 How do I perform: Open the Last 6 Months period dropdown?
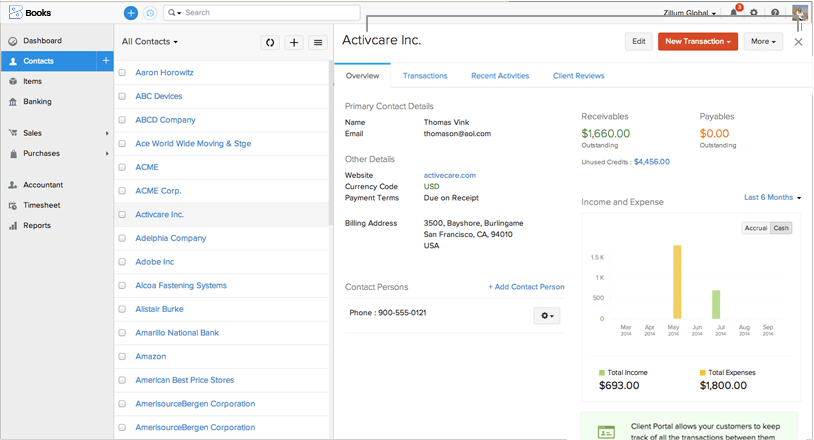click(x=773, y=198)
